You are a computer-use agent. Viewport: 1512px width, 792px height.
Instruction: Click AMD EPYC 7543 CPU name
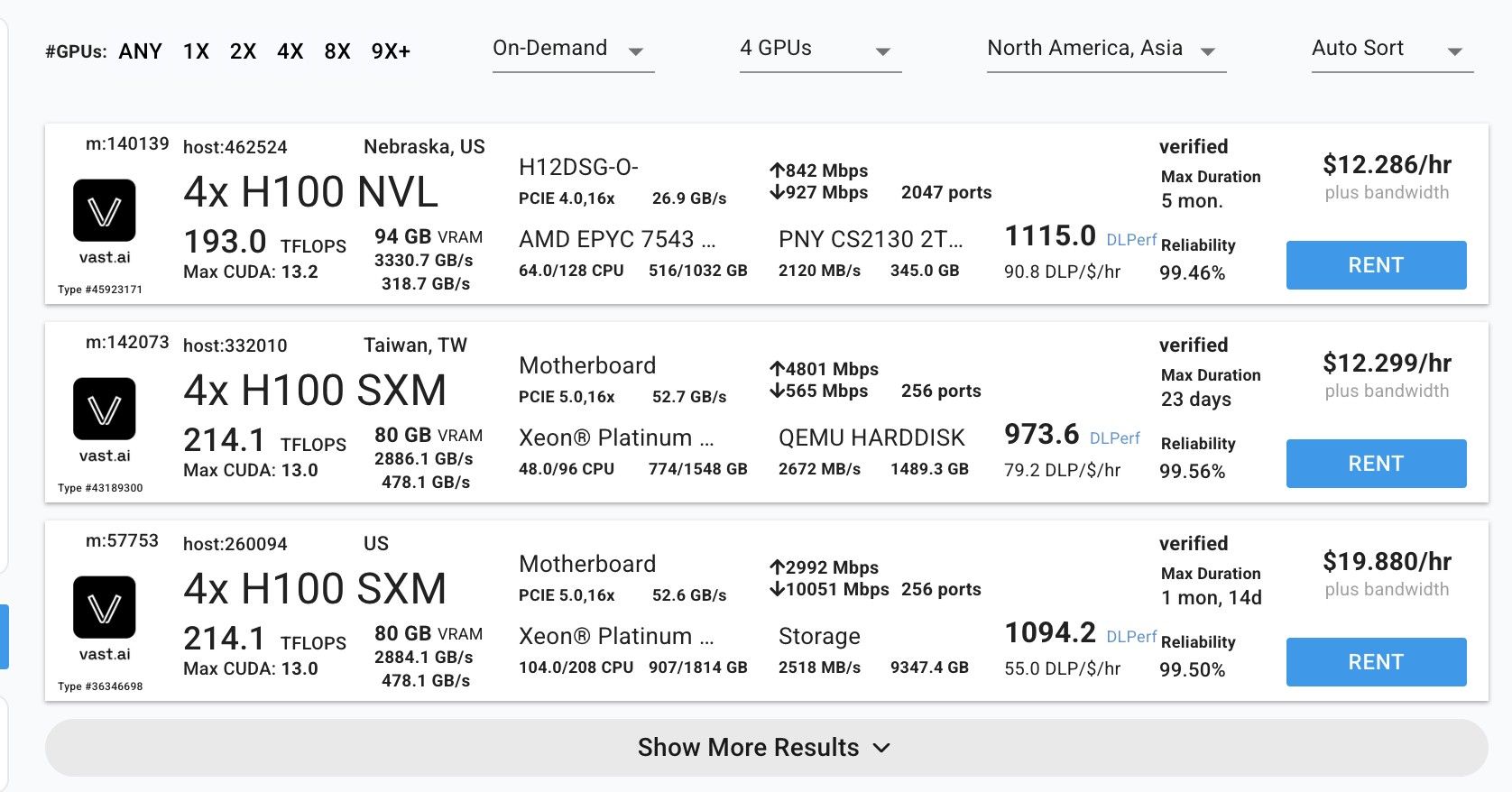pyautogui.click(x=617, y=240)
